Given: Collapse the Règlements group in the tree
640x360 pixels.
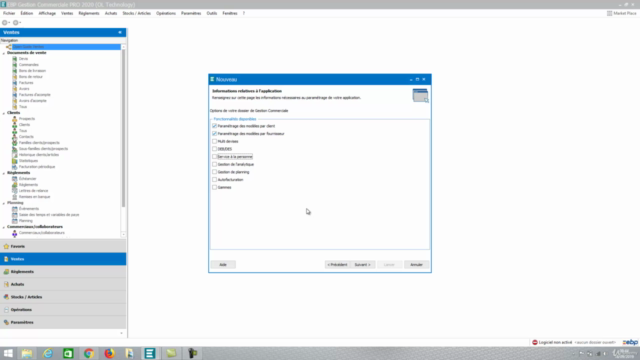Looking at the screenshot, I should click(4, 173).
